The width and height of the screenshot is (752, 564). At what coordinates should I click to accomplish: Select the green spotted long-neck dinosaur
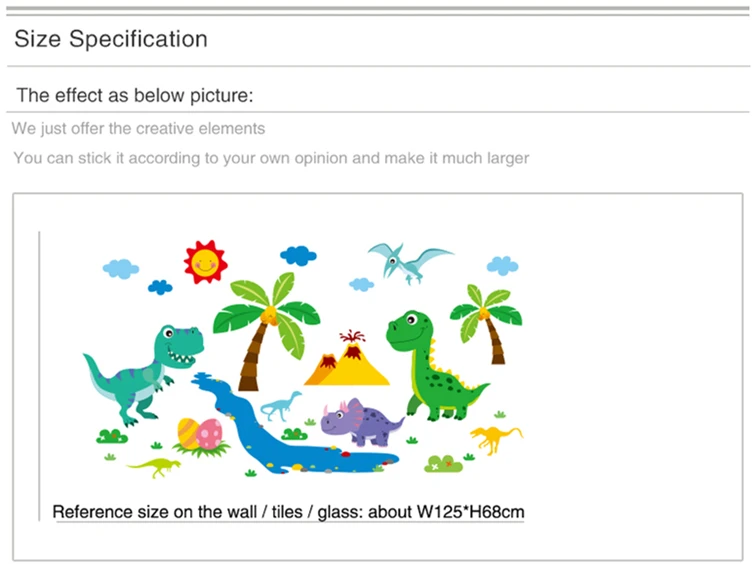click(435, 366)
